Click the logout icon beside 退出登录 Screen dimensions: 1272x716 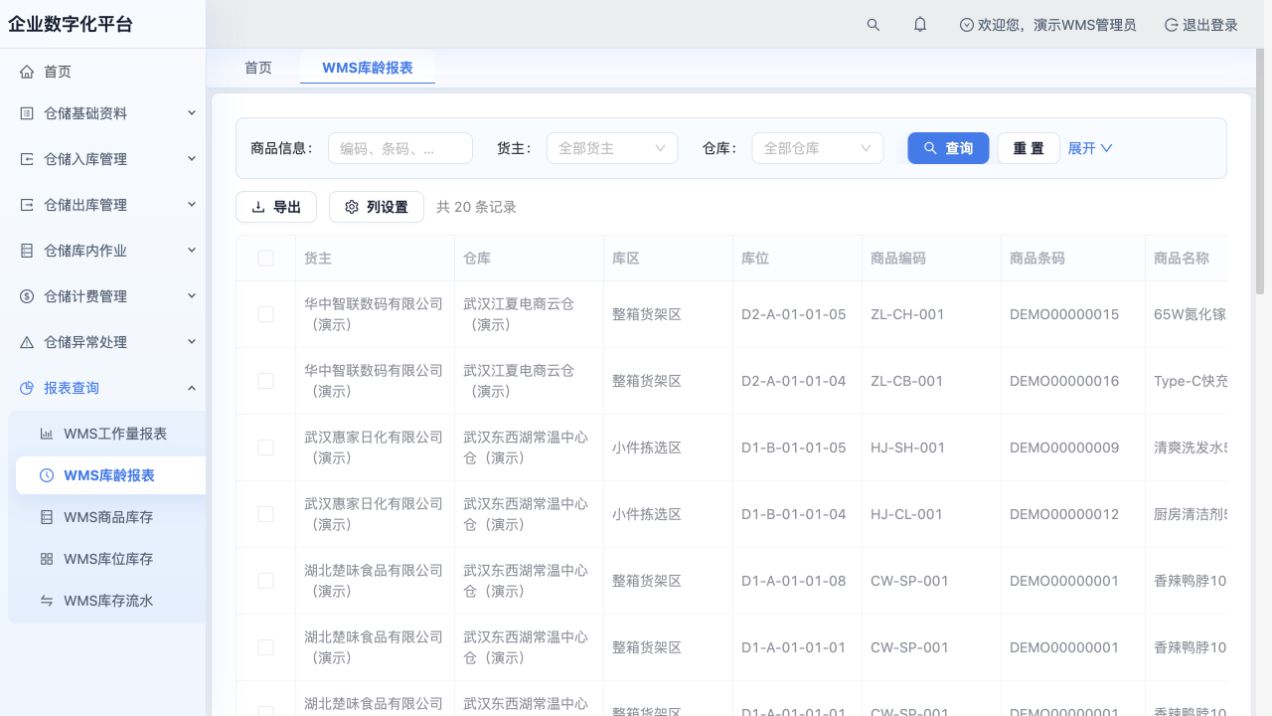(1171, 25)
